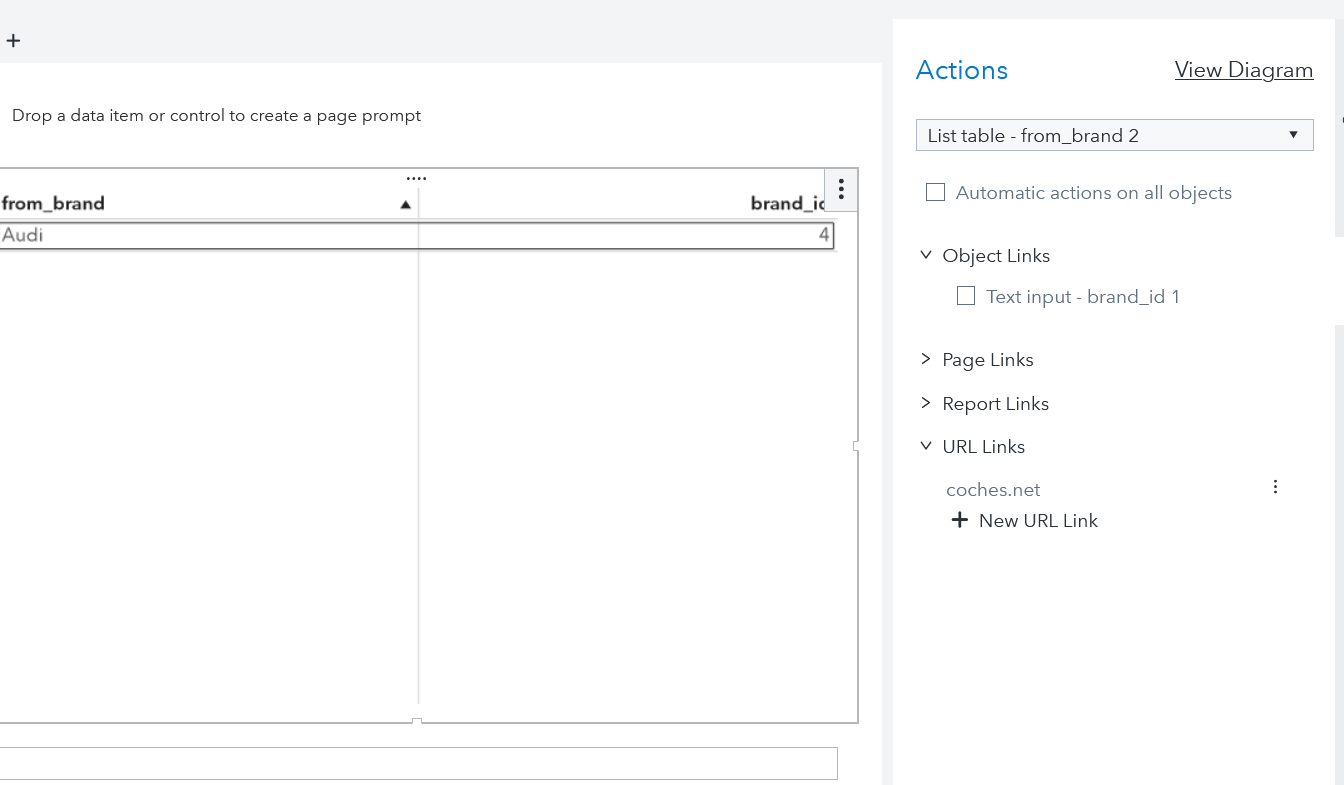Collapse the URL Links section

coord(925,446)
